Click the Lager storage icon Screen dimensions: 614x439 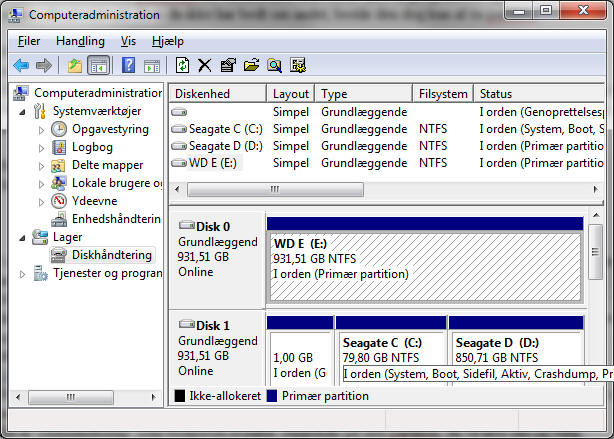[40, 237]
